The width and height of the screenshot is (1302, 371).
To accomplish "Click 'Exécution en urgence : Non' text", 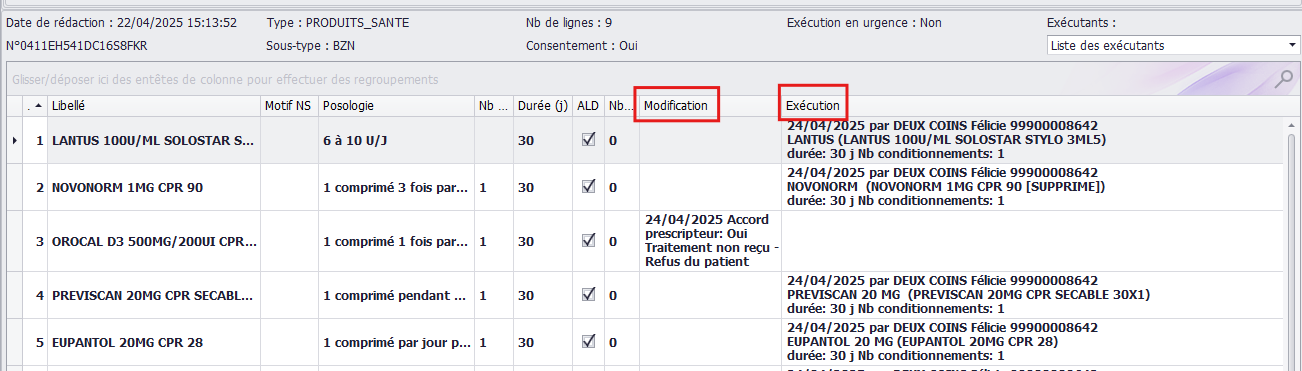I will tap(864, 22).
